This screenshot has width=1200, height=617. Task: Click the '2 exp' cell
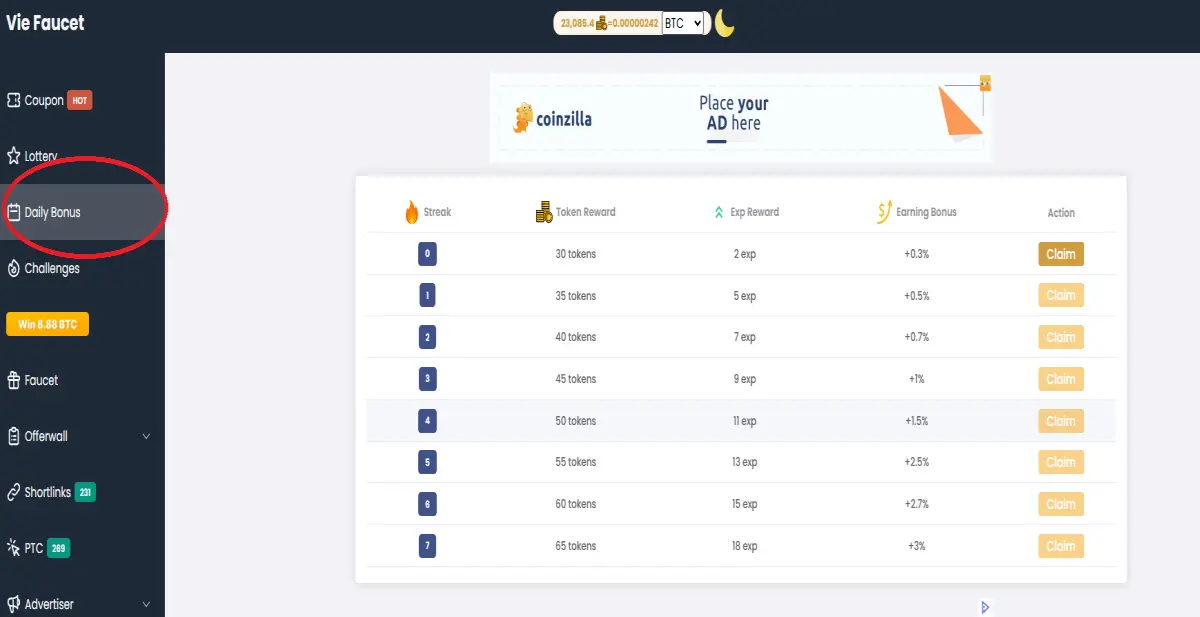coord(745,254)
